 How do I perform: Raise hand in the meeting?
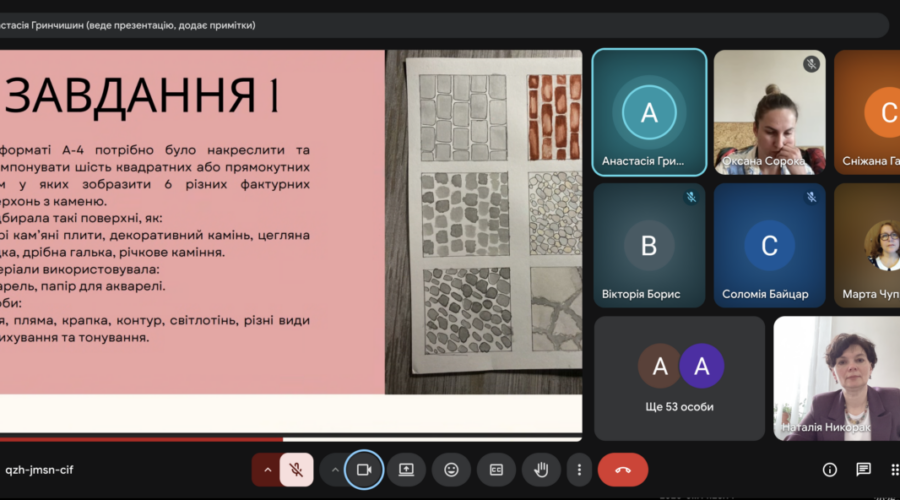point(541,470)
